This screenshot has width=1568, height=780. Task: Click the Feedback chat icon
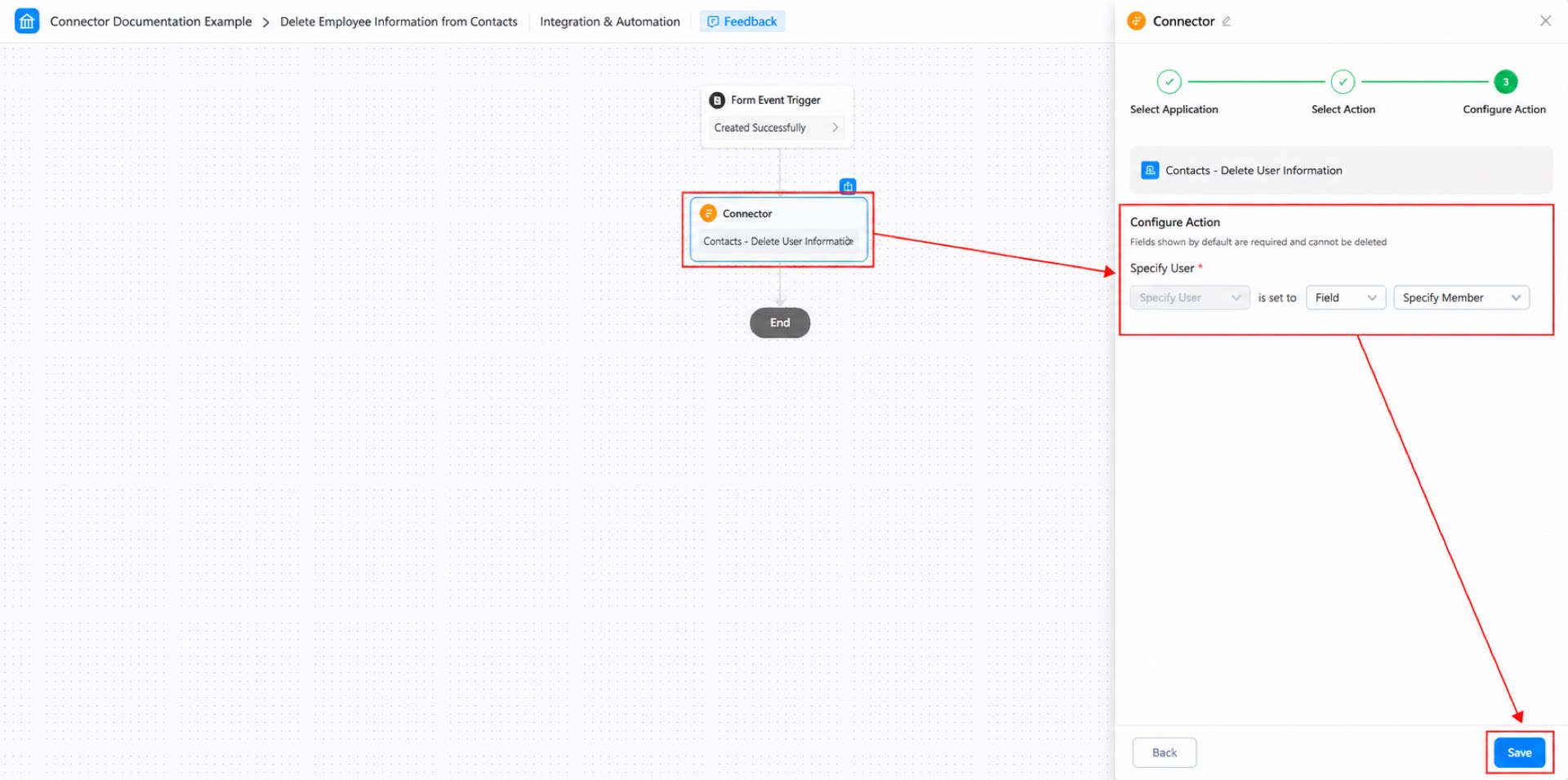pos(713,22)
